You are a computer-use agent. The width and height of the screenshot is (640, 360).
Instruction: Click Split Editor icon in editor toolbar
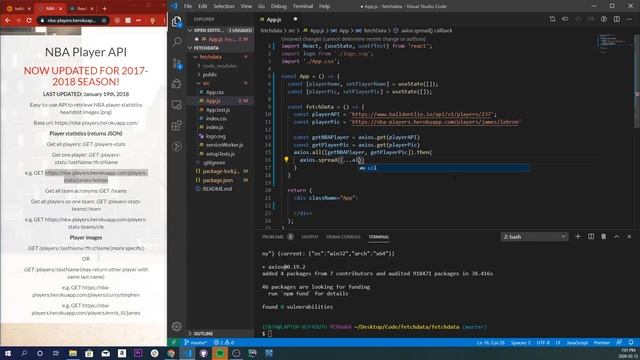click(617, 19)
